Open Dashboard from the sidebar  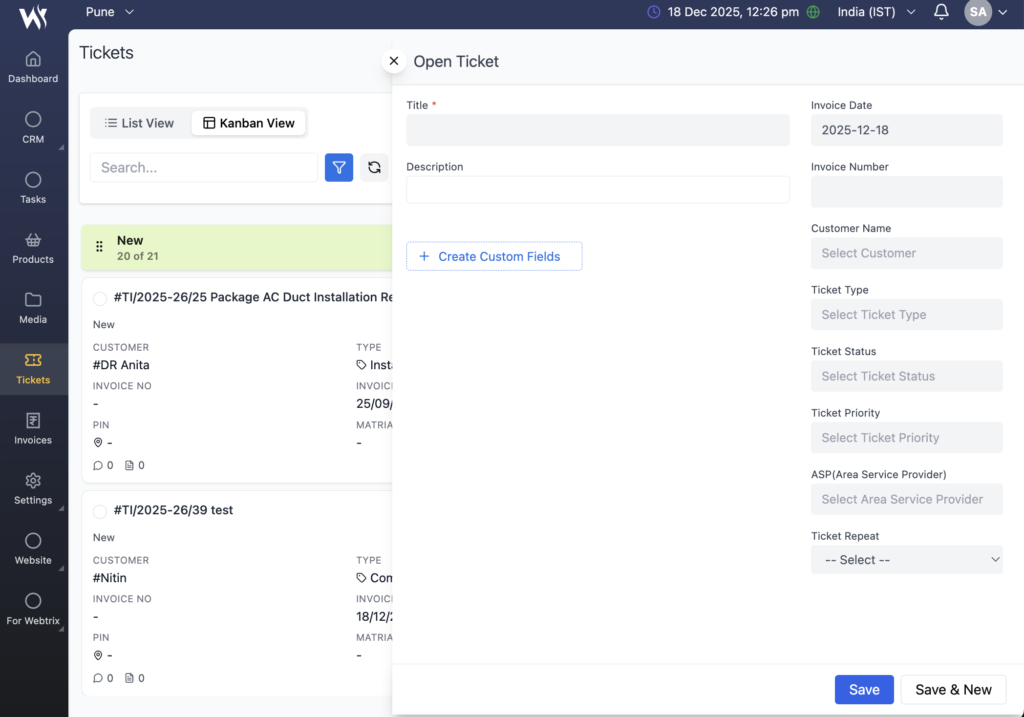coord(33,67)
